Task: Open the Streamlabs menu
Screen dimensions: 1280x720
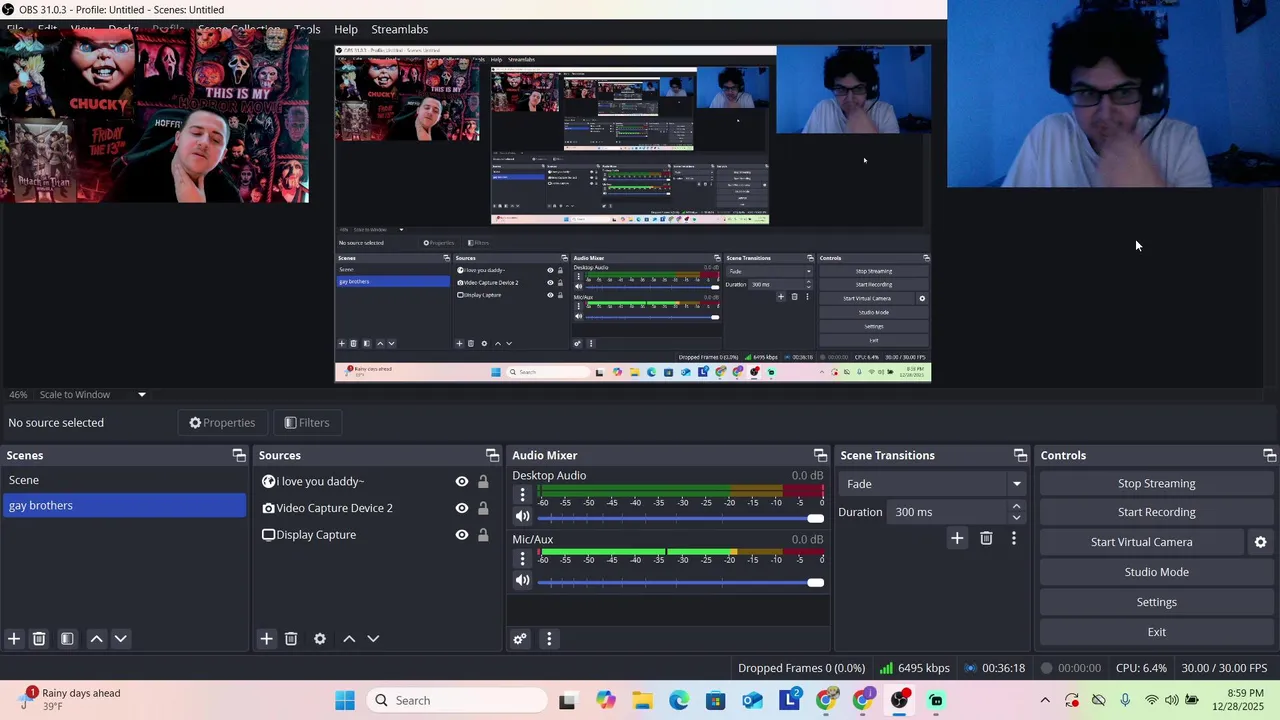Action: coord(400,29)
